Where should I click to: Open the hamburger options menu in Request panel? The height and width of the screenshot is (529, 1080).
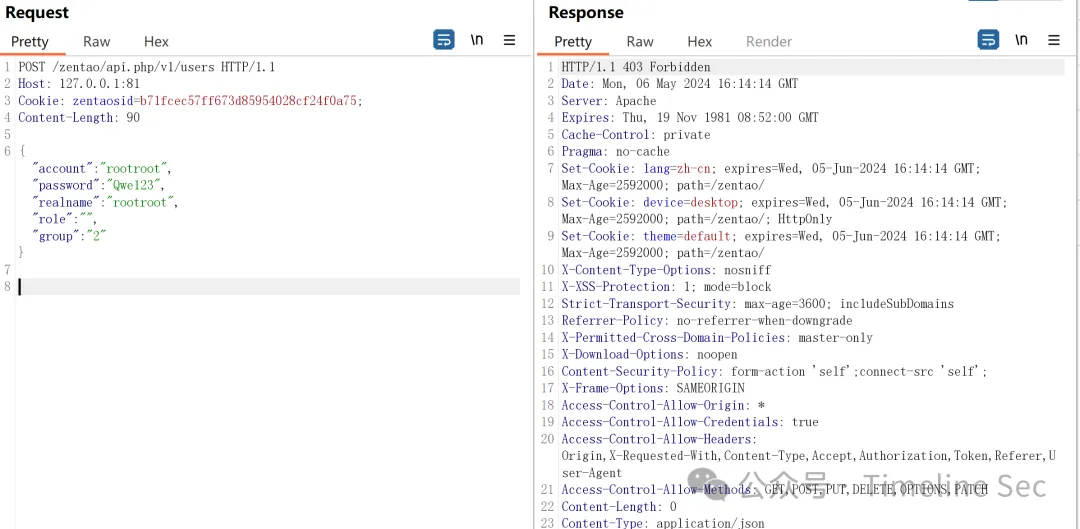(510, 40)
